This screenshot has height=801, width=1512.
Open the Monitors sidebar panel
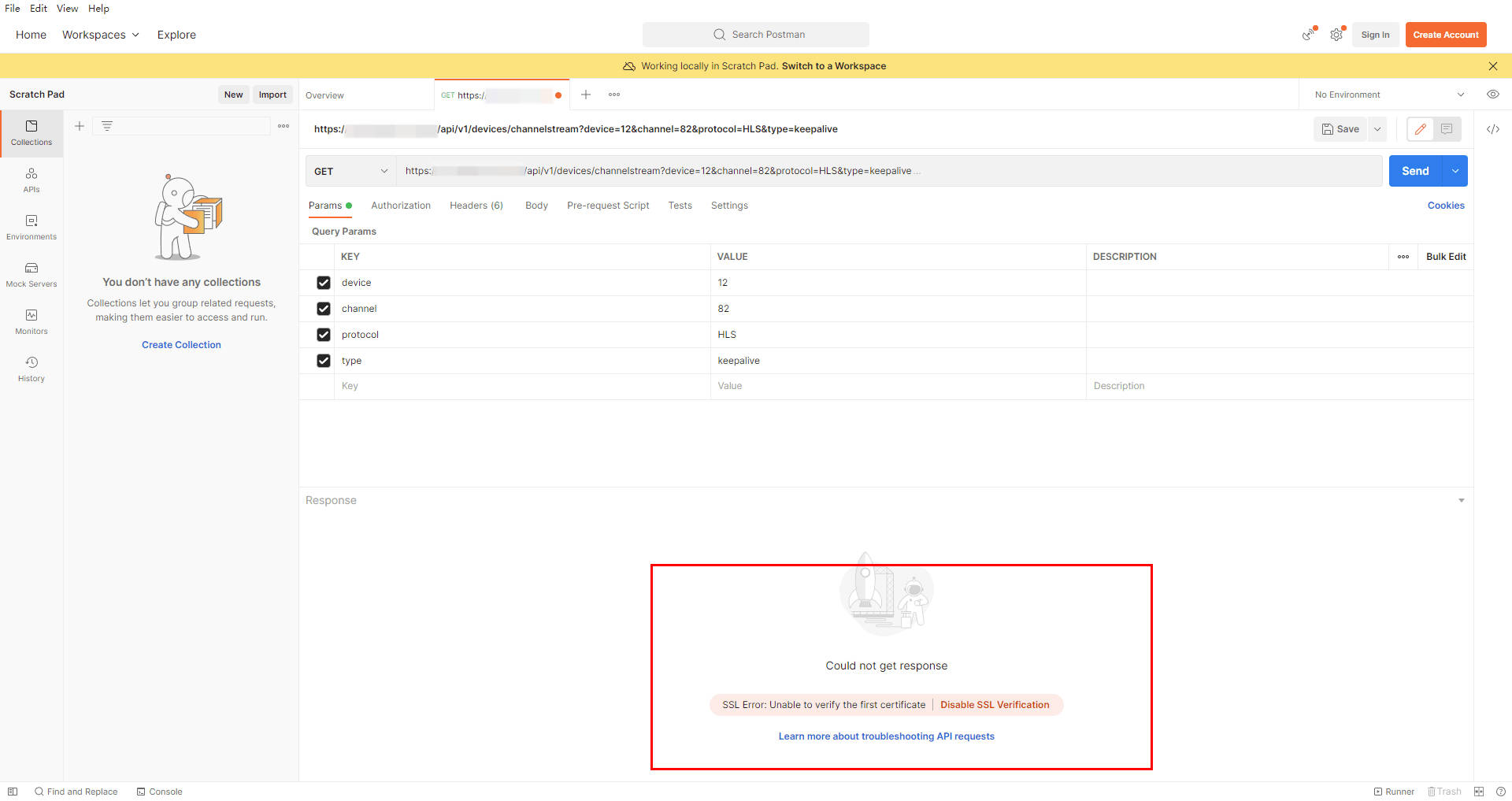click(x=31, y=322)
